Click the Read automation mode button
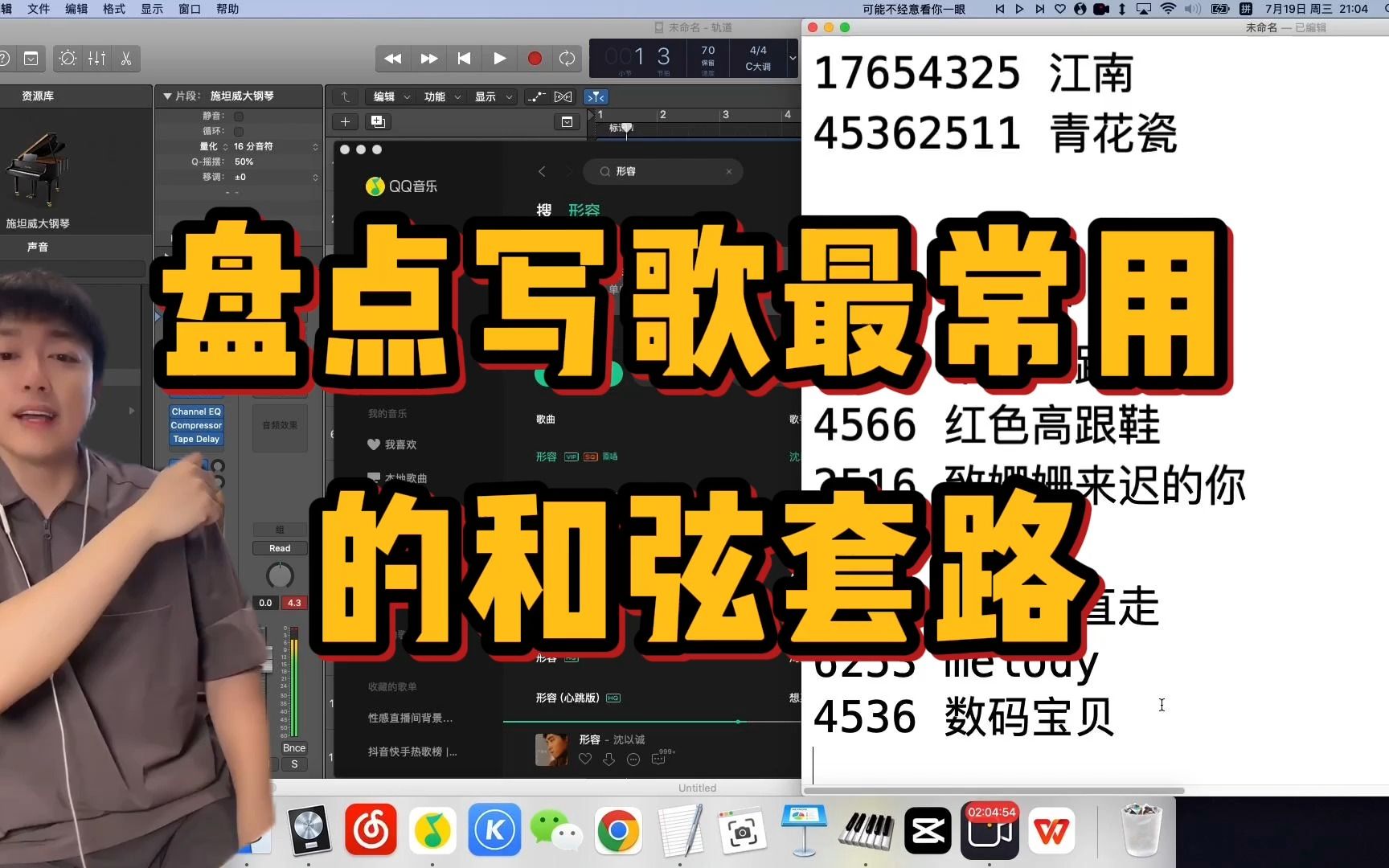This screenshot has width=1389, height=868. (280, 548)
